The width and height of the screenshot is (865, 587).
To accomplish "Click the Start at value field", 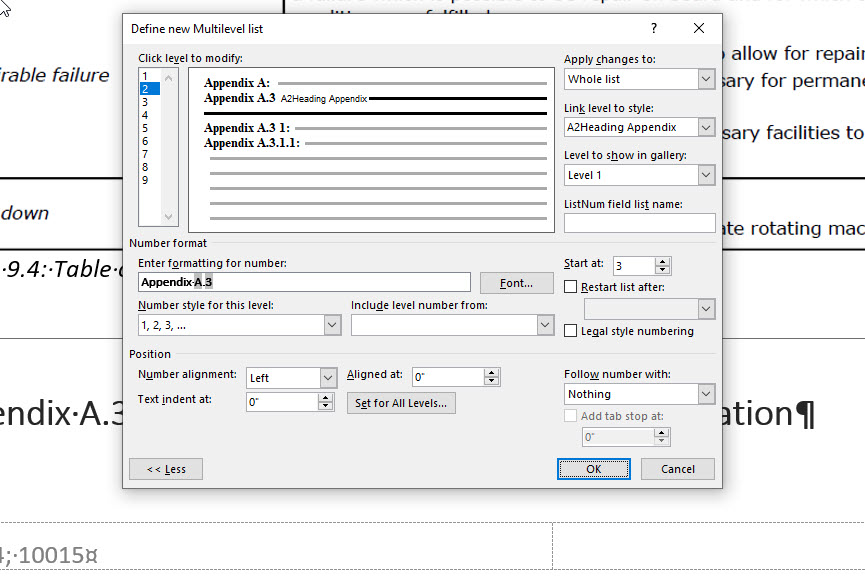I will point(634,266).
